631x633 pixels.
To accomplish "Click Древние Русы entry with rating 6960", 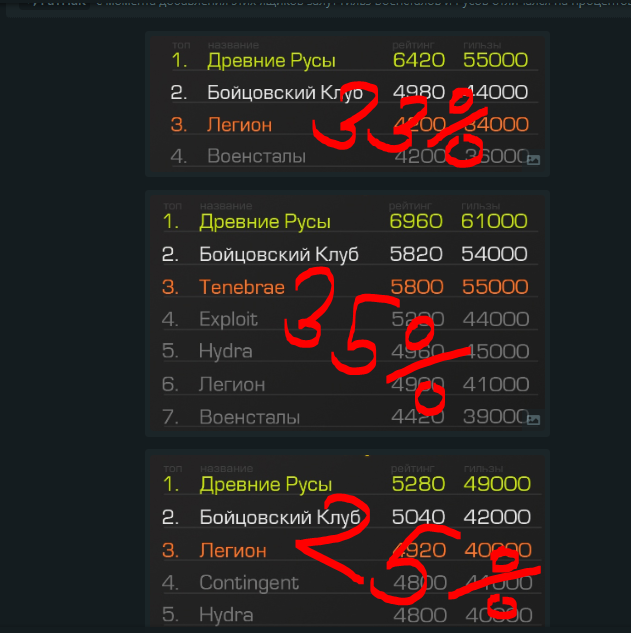I will (265, 222).
